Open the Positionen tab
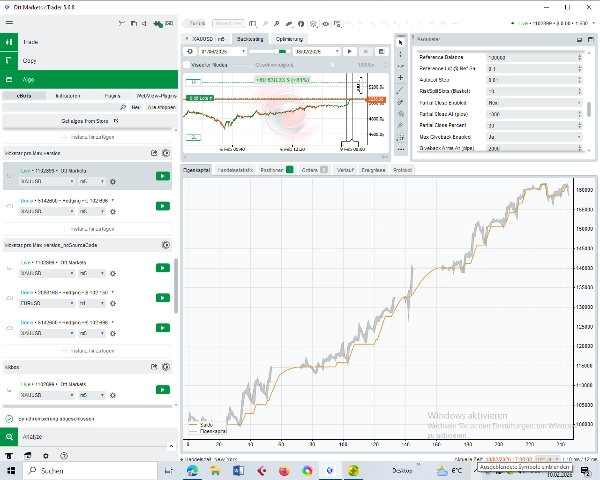The width and height of the screenshot is (600, 480). [276, 170]
